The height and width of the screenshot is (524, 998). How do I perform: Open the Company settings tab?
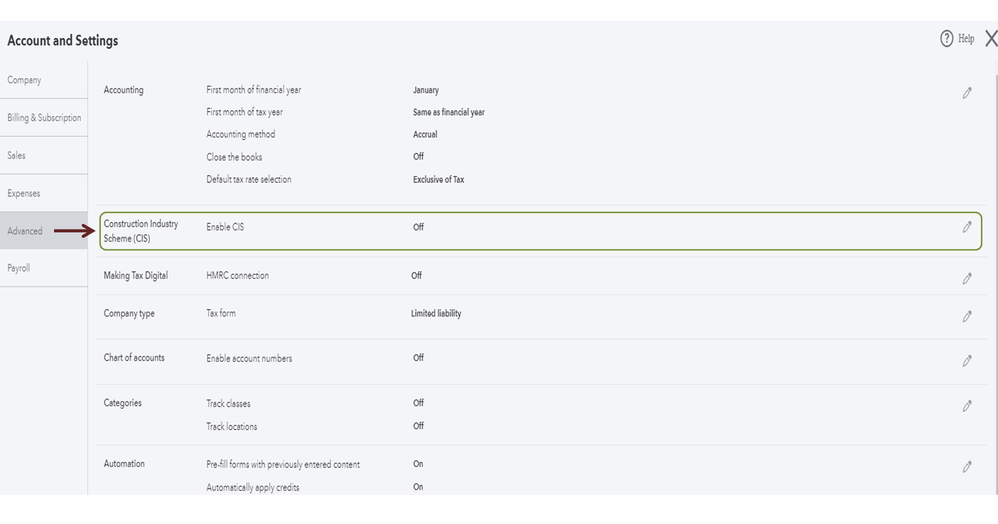click(25, 80)
